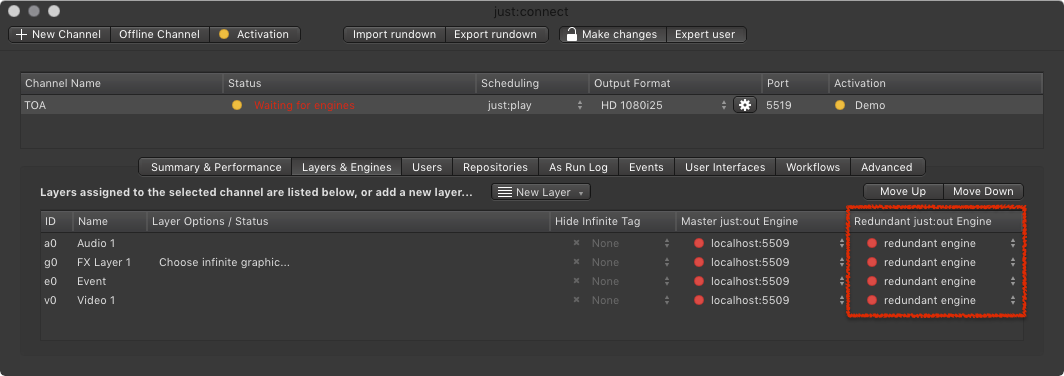Click the Redundant just:out Engine column header

click(936, 221)
